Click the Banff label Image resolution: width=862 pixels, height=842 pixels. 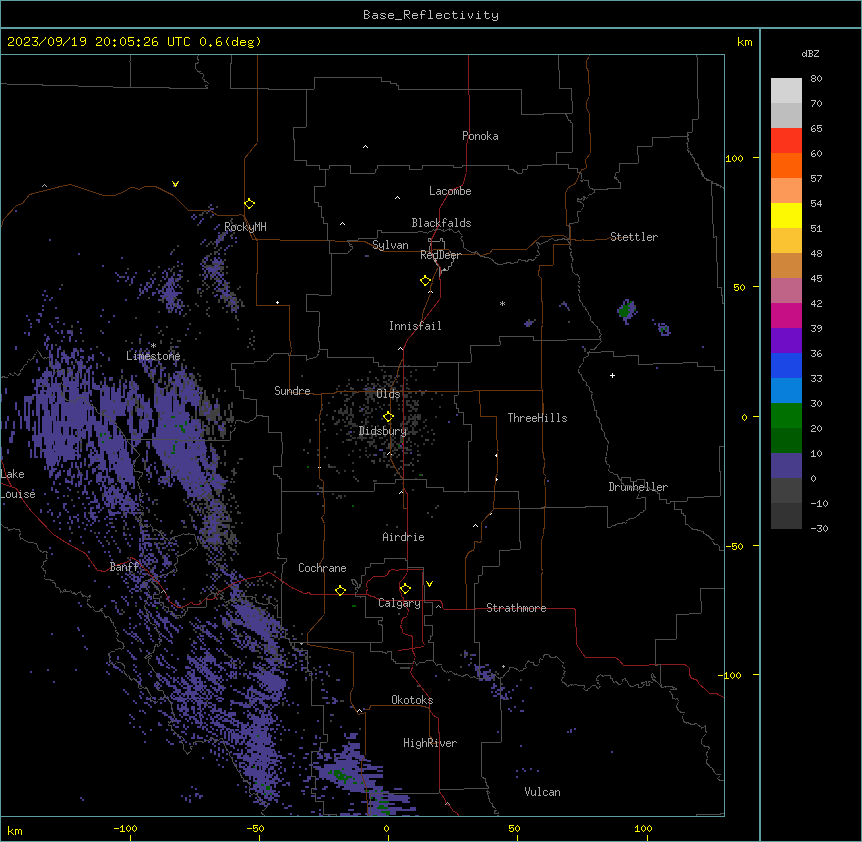[124, 567]
